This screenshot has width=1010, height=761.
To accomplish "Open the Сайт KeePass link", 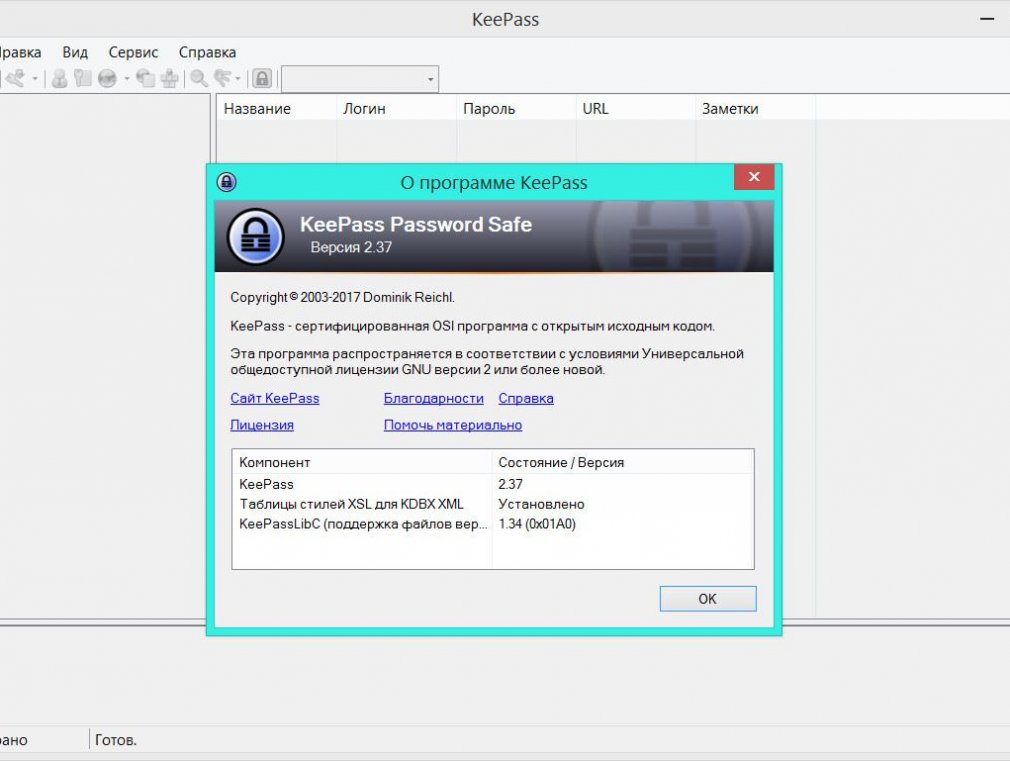I will pyautogui.click(x=275, y=398).
